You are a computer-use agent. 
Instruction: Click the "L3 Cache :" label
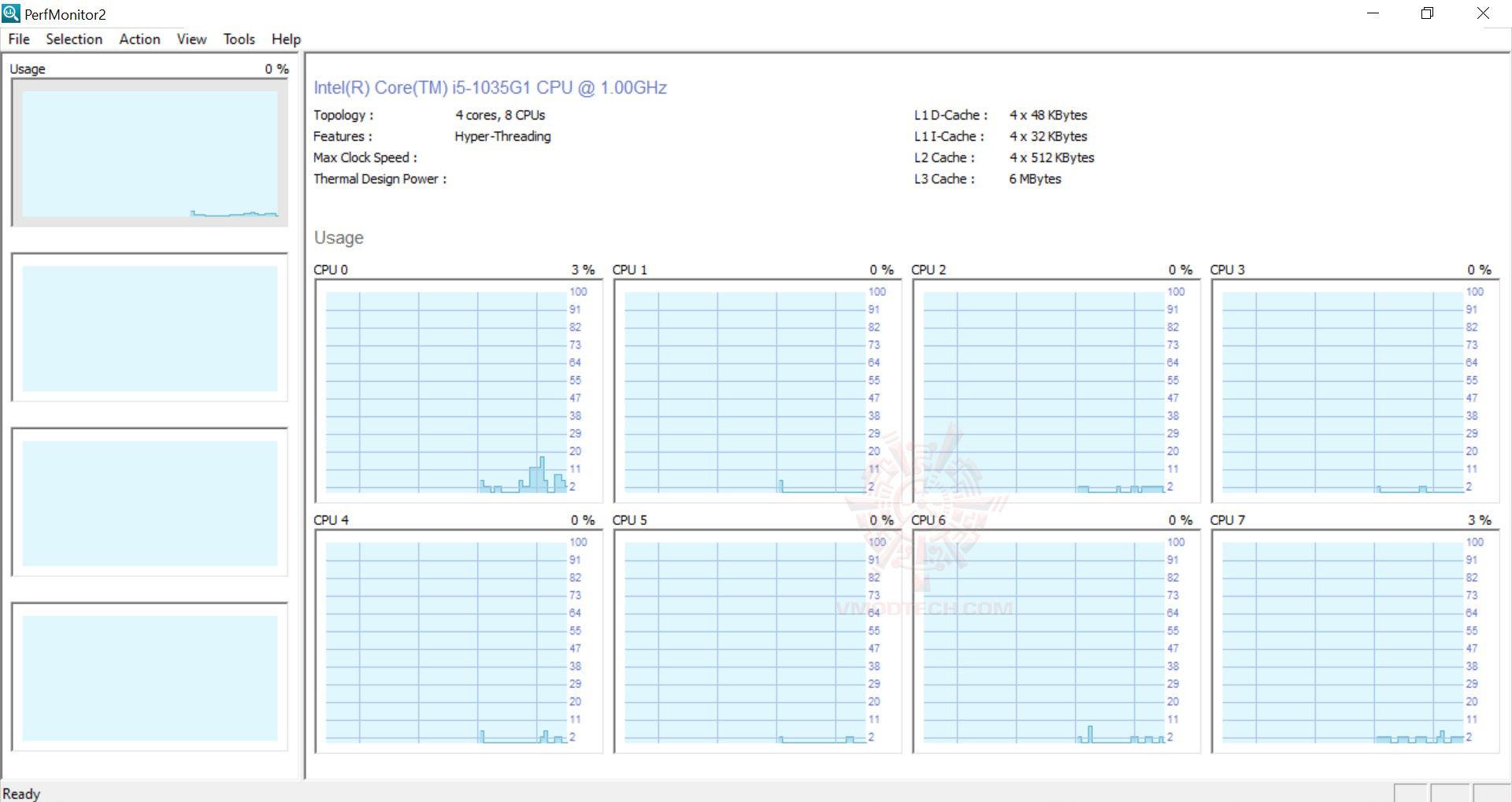pyautogui.click(x=944, y=179)
